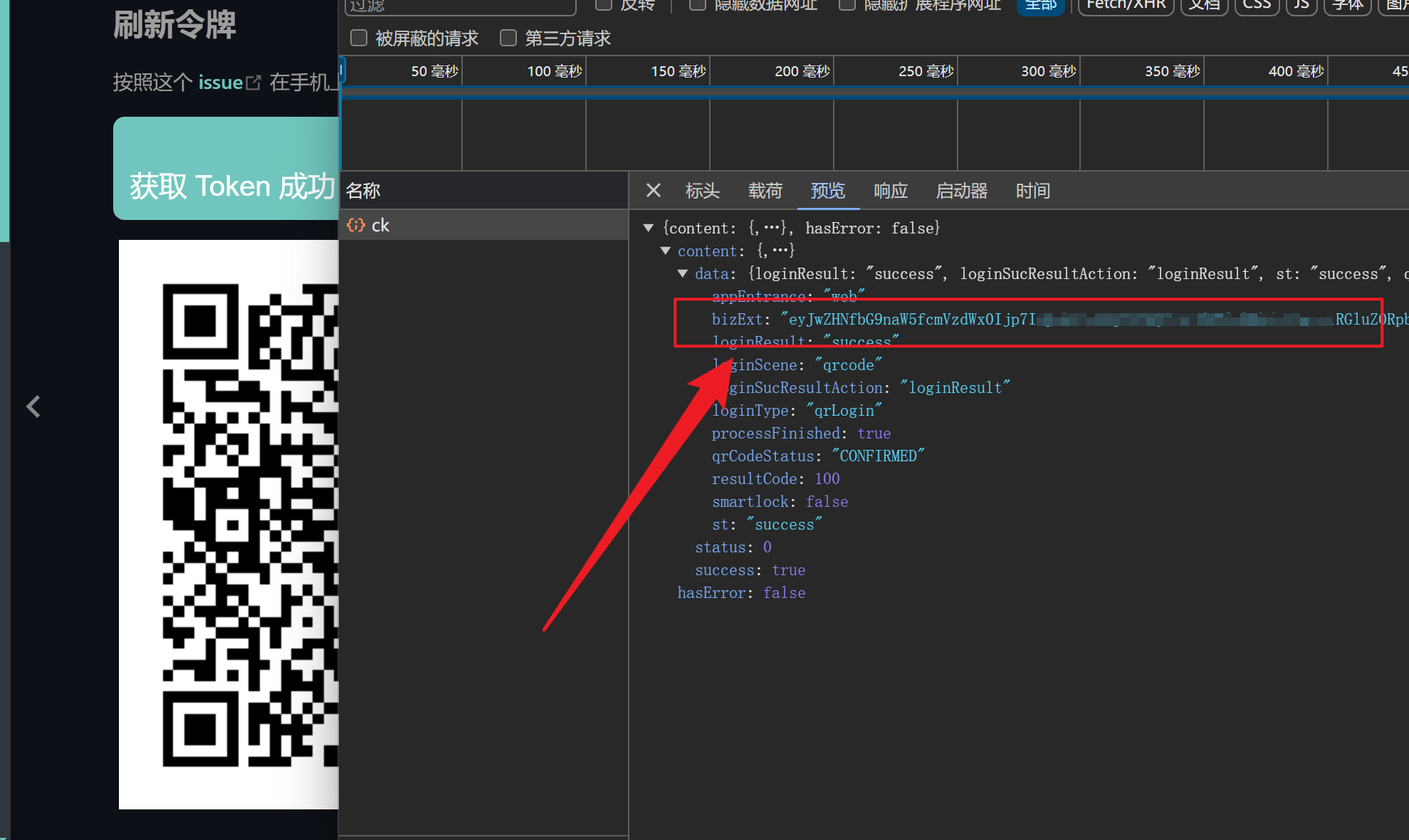Click the previous page chevron arrow
1409x840 pixels.
tap(33, 406)
